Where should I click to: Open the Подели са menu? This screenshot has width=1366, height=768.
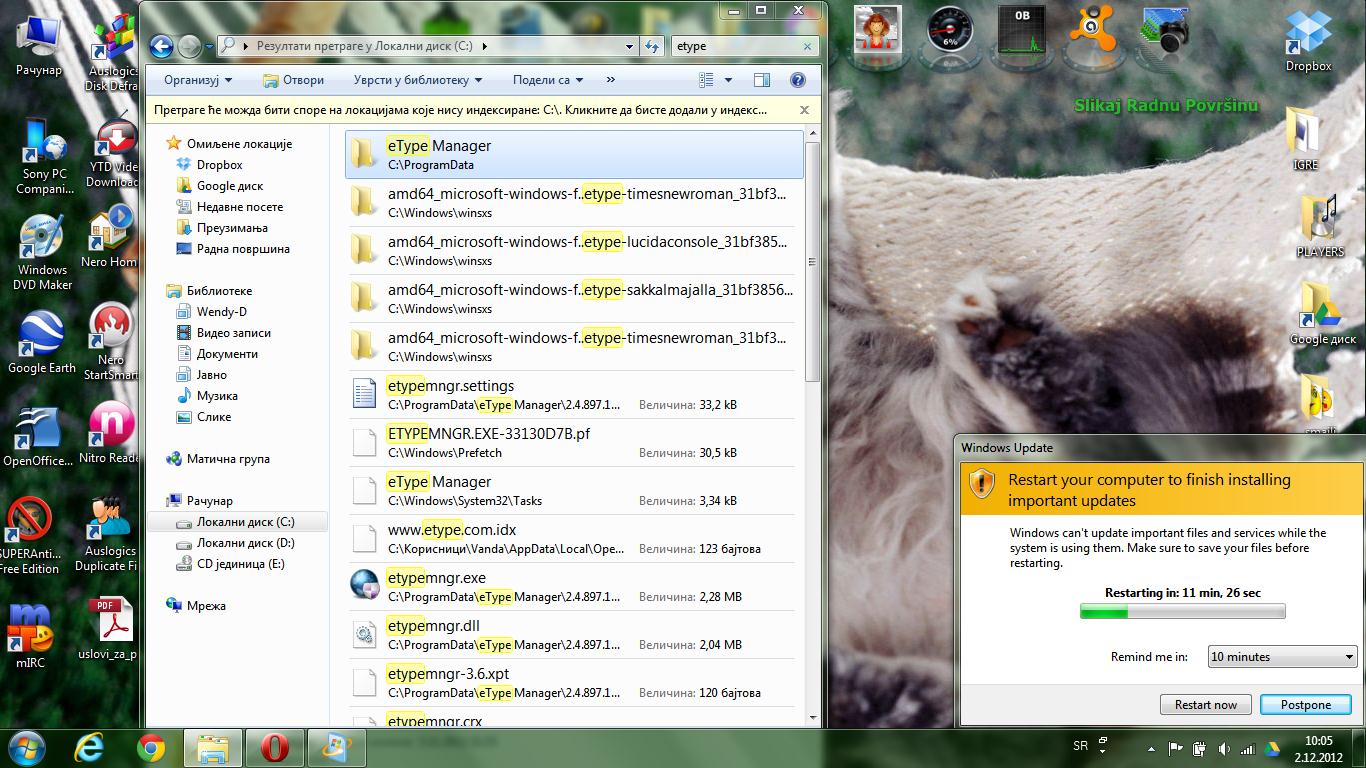tap(548, 80)
